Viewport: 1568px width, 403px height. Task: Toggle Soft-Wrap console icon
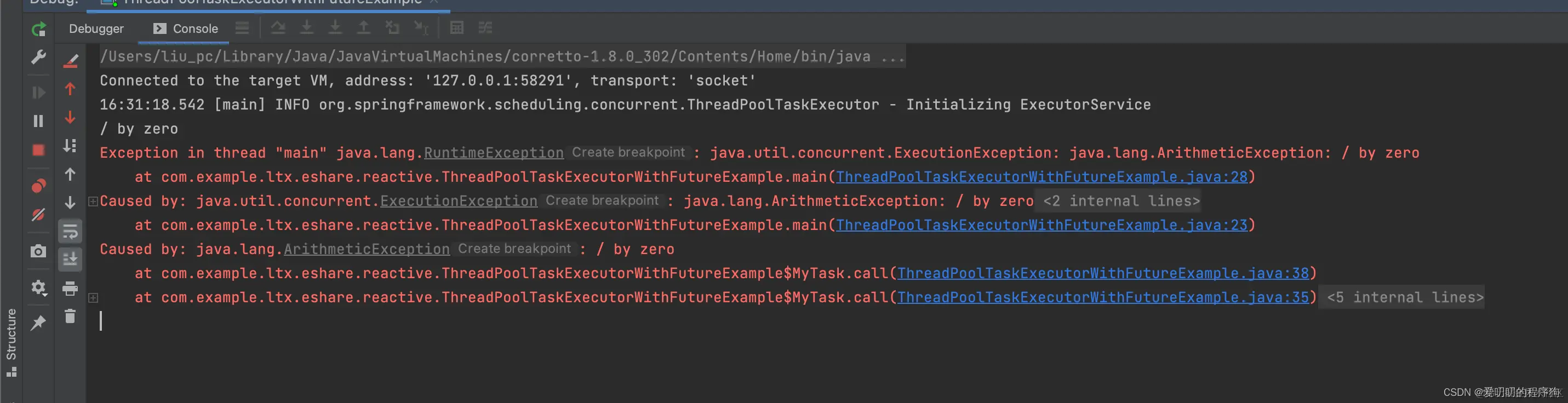(x=70, y=231)
